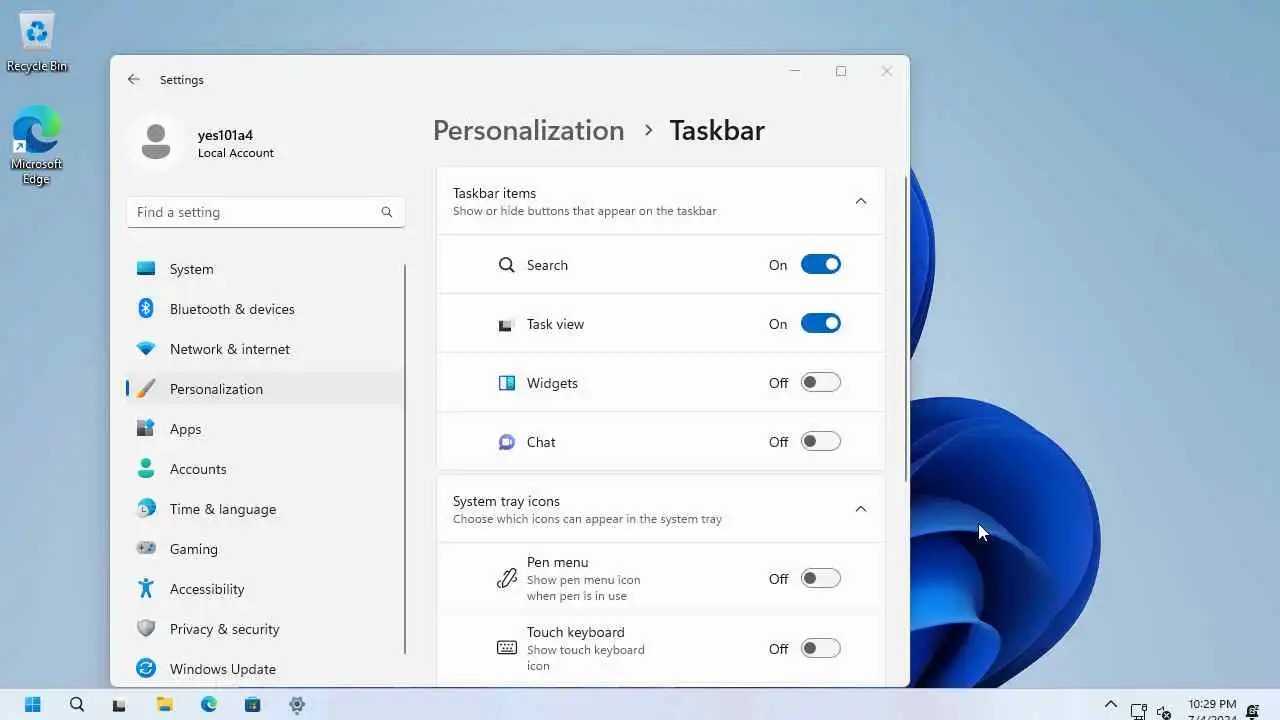Open File Explorer from the taskbar
Screen dimensions: 1280x720
[x=164, y=704]
